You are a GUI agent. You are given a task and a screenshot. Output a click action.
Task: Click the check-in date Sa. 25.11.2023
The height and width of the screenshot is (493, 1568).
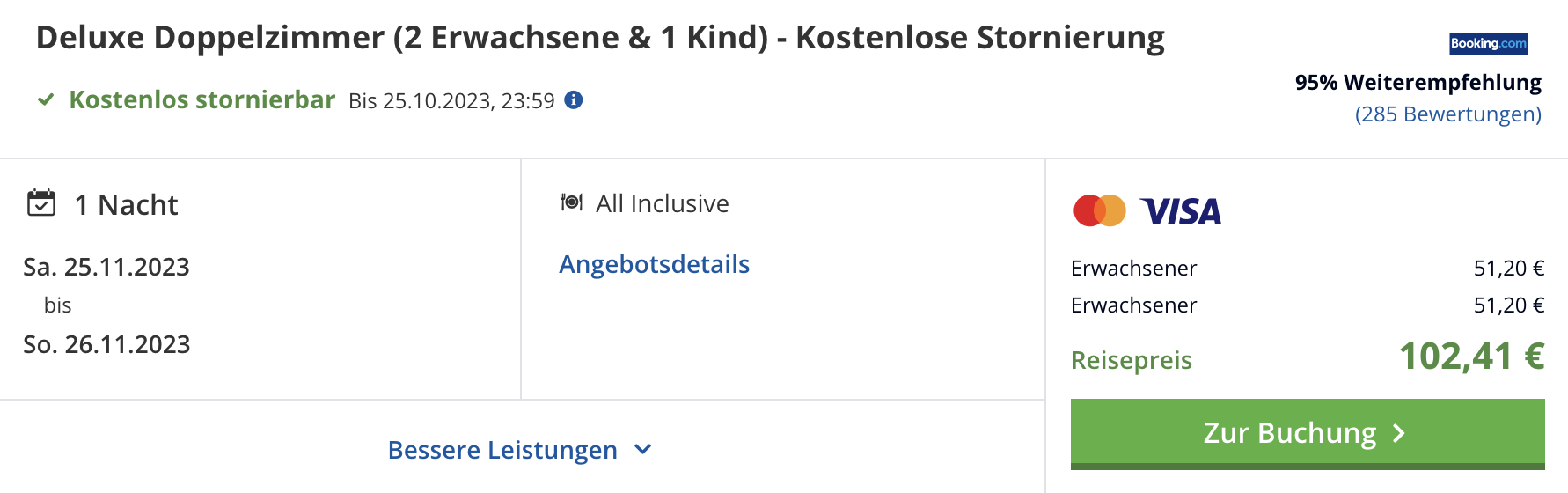pos(106,267)
